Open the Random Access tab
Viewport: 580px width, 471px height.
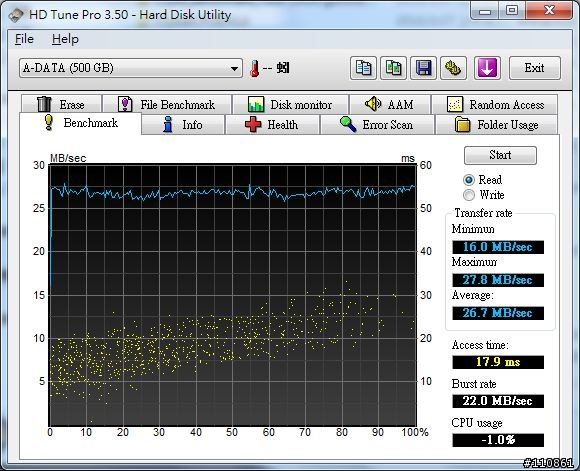coord(495,105)
